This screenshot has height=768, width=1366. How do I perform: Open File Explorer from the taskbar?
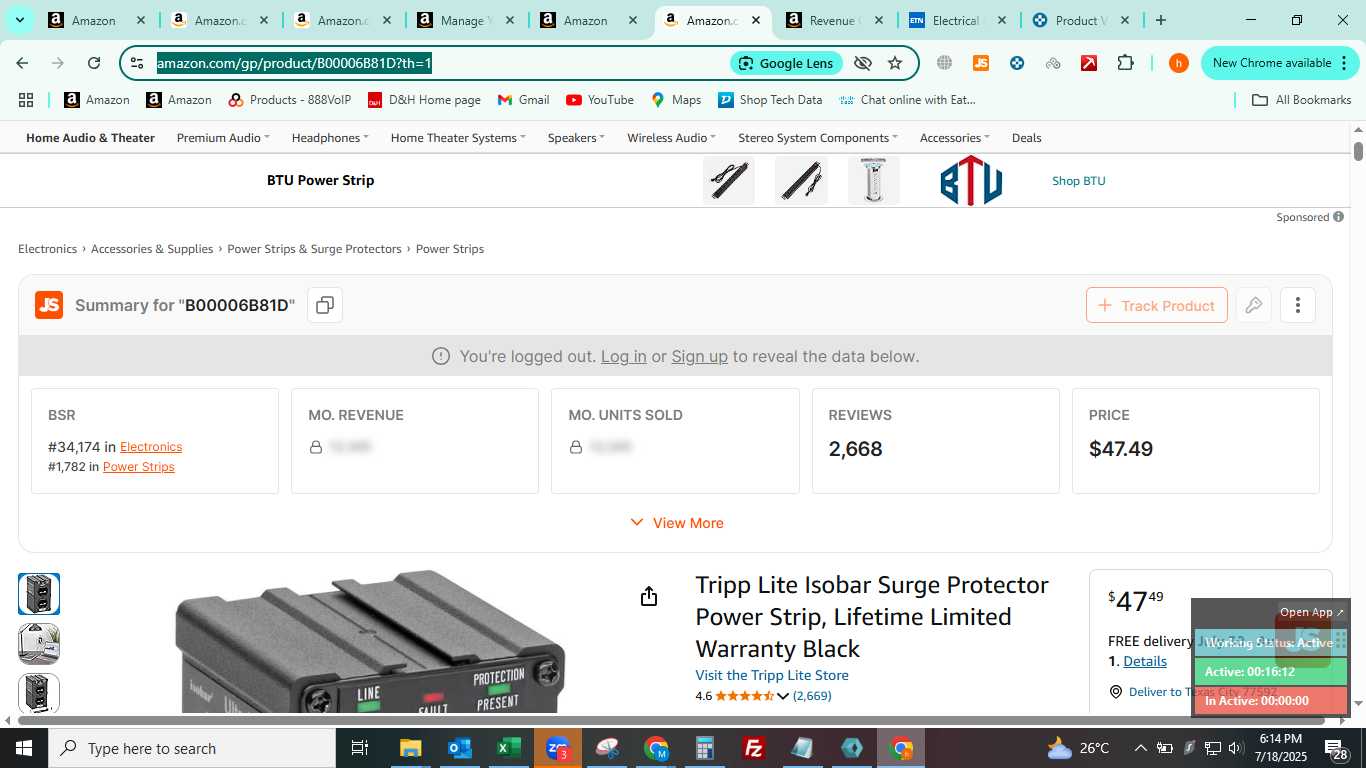(410, 748)
